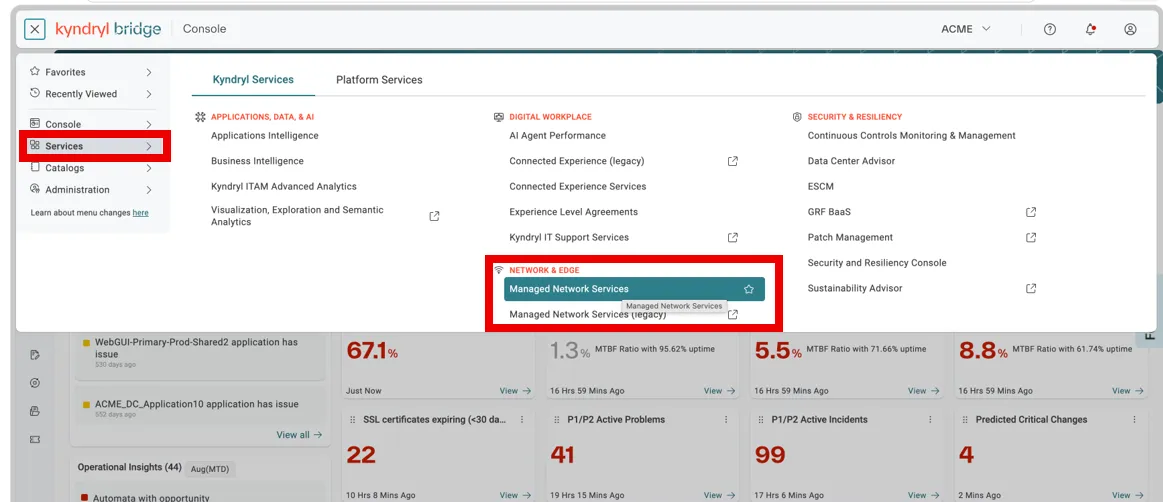The width and height of the screenshot is (1163, 502).
Task: Open Continuous Controls Monitoring & Management
Action: [x=912, y=136]
